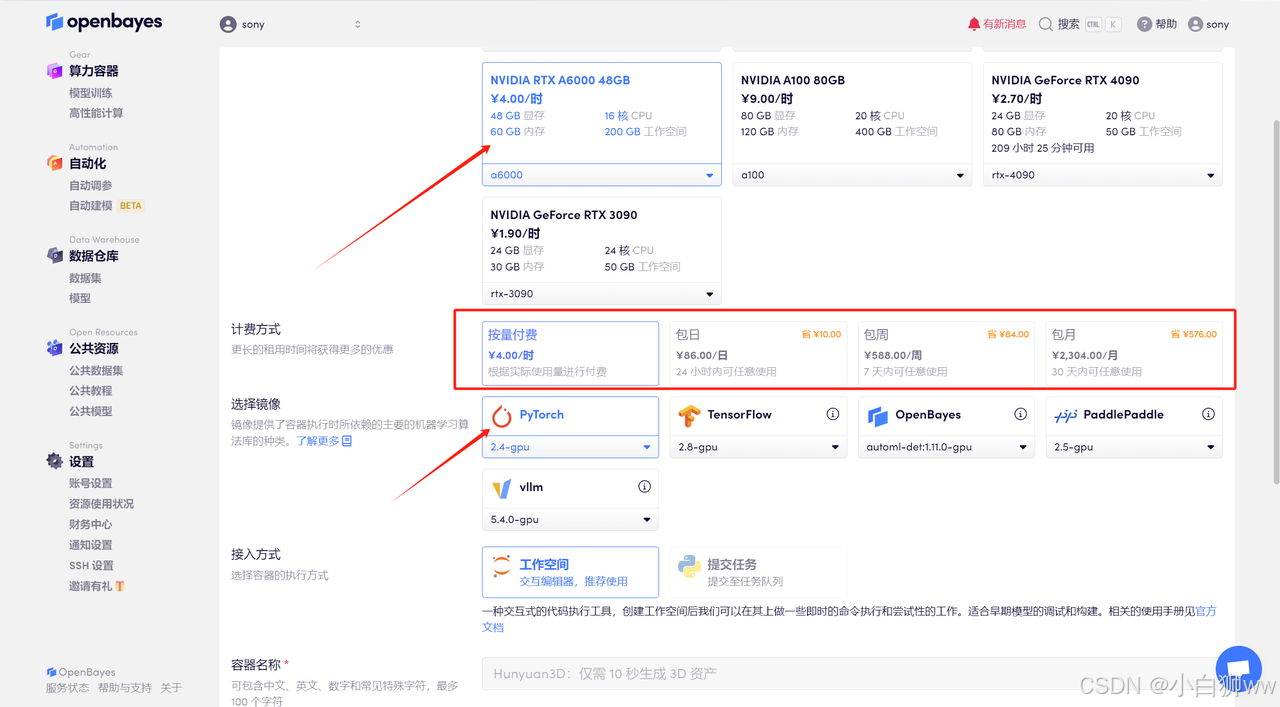Show vllm image info icon
This screenshot has width=1280, height=707.
point(645,487)
